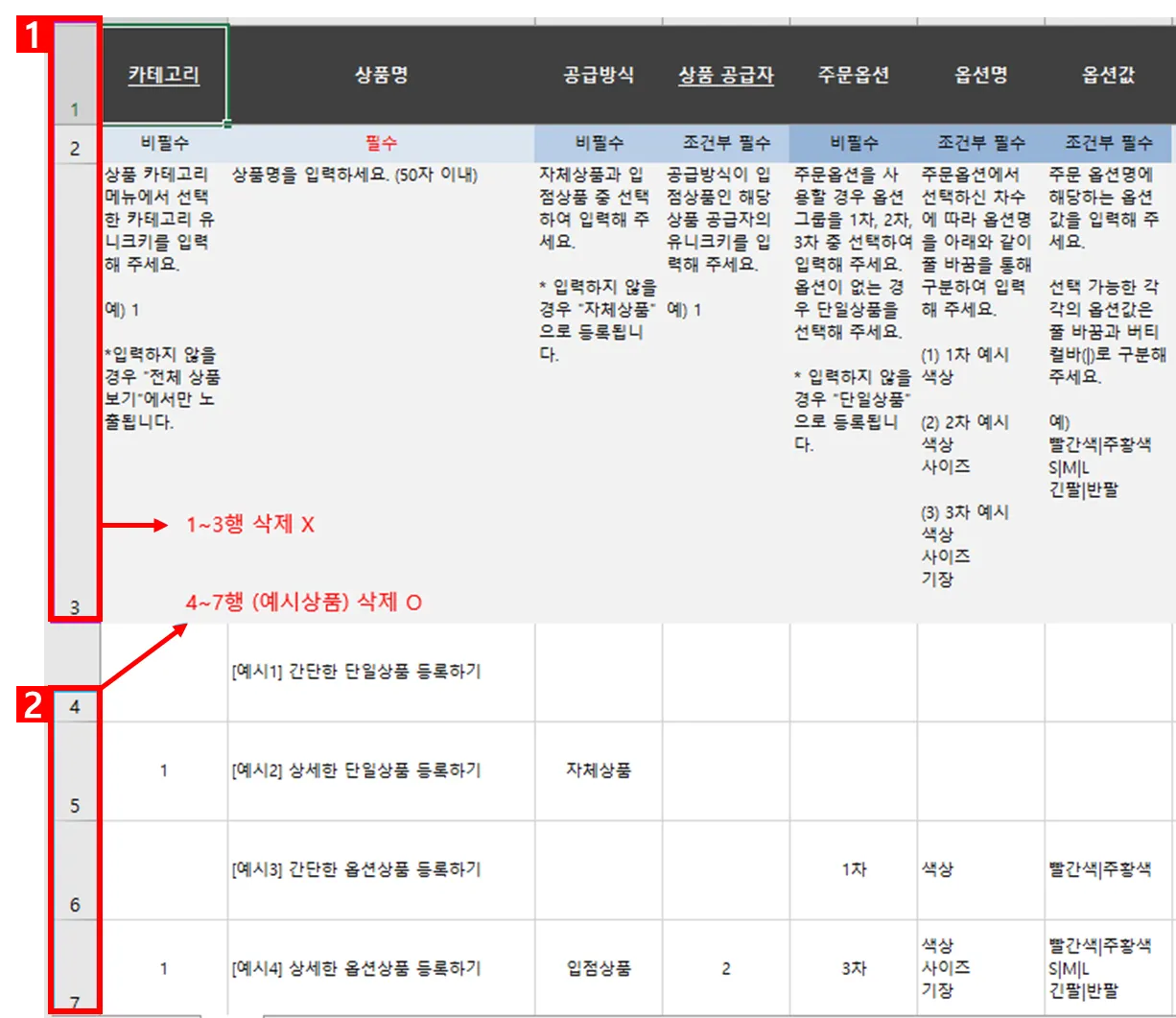This screenshot has height=1018, width=1176.
Task: Click row header 3
Action: click(75, 393)
